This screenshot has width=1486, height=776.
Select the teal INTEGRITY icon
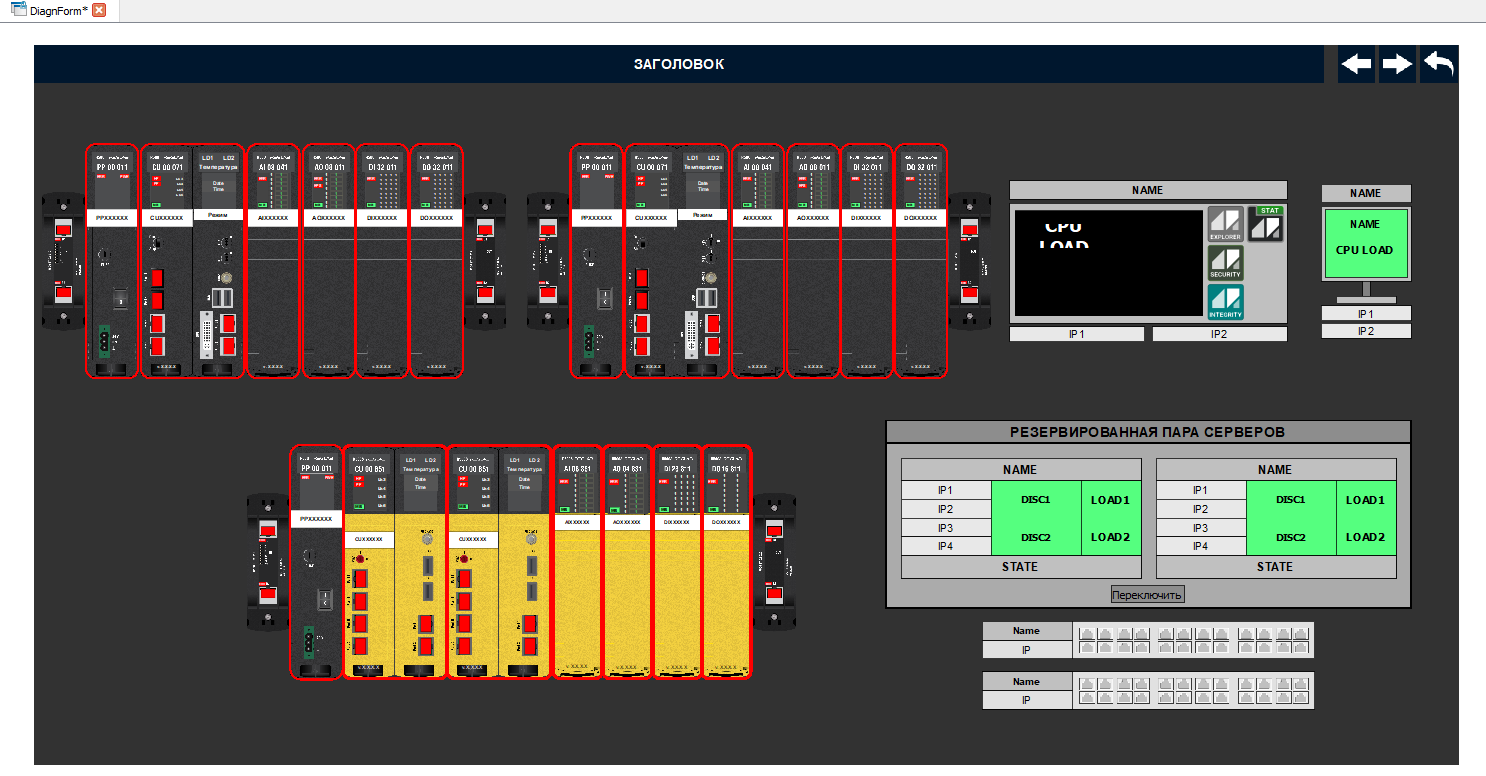1225,302
